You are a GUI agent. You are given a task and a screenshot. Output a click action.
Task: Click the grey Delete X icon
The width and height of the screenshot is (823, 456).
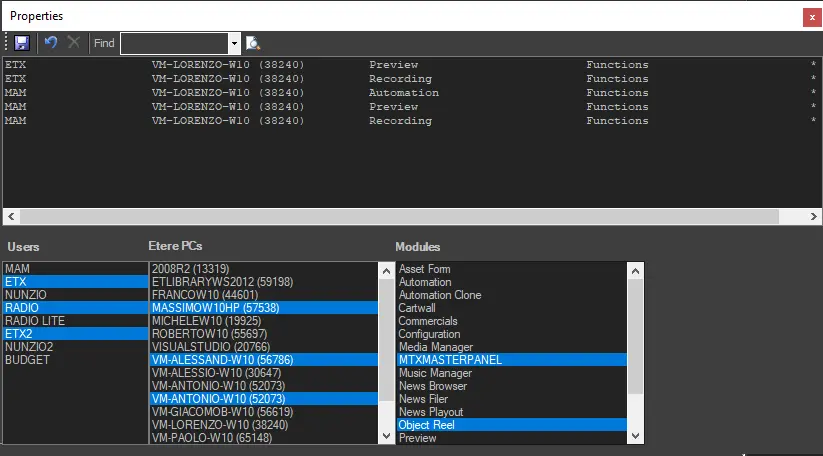[73, 43]
